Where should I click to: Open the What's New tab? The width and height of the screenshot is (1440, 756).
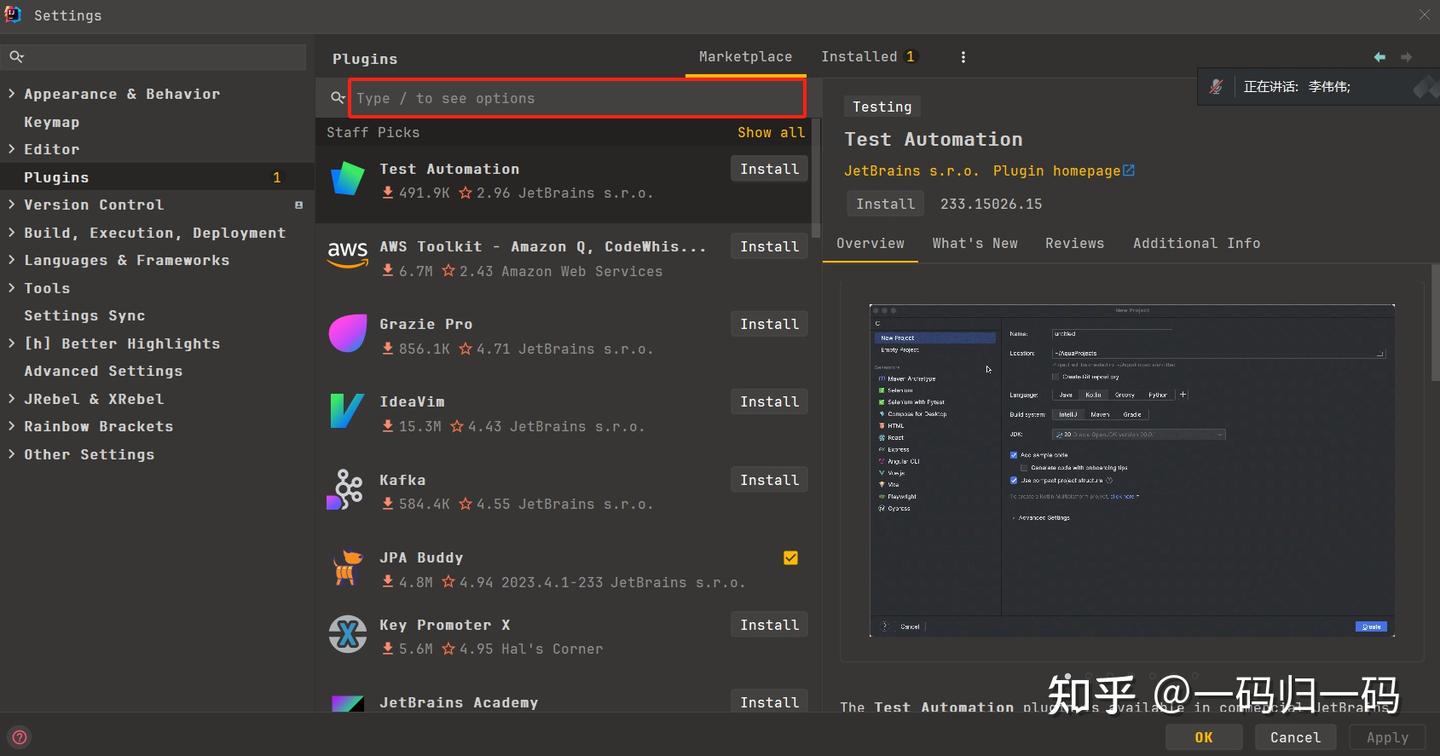coord(975,243)
